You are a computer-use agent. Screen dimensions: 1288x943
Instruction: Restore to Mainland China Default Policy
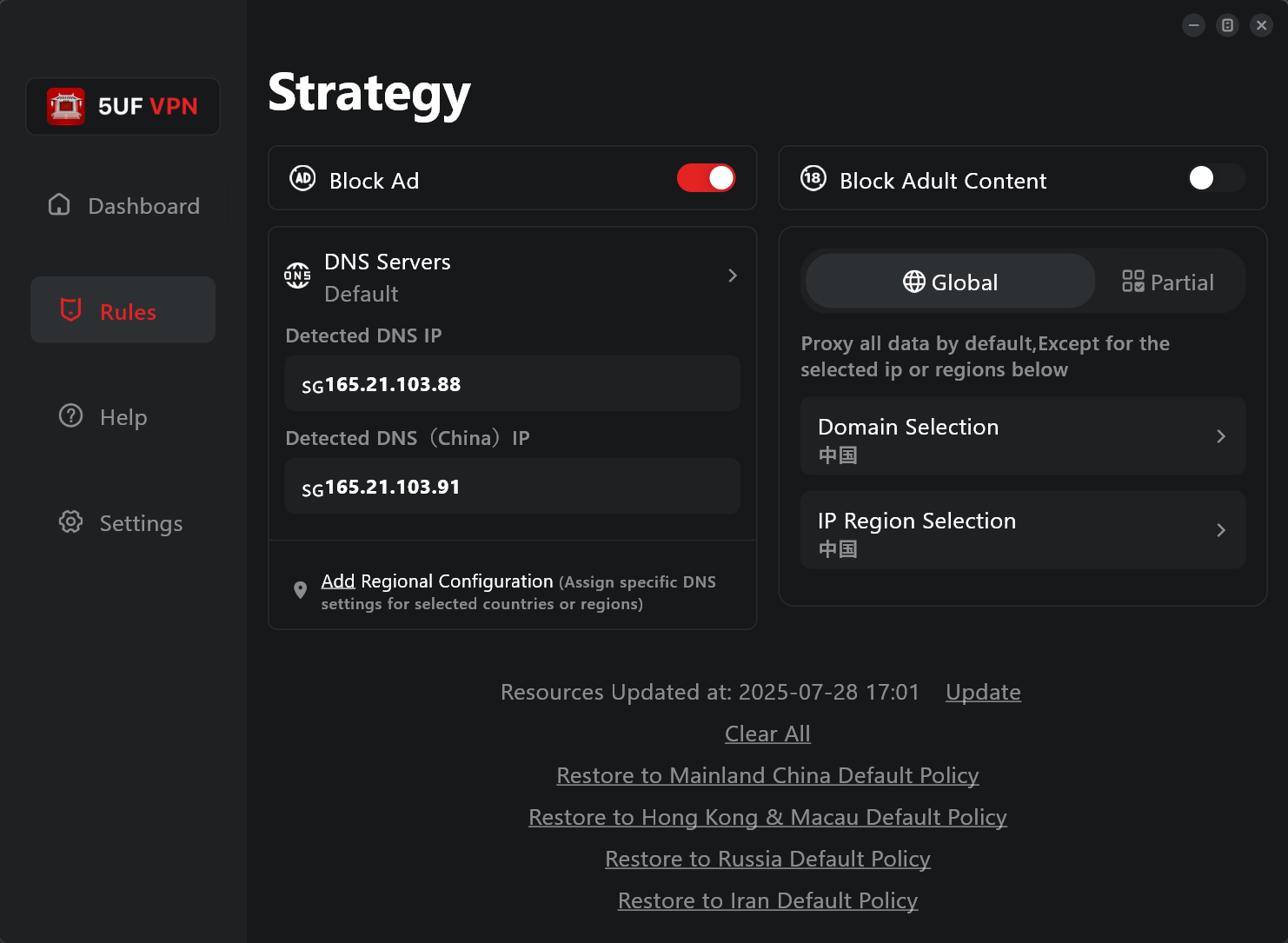point(767,775)
